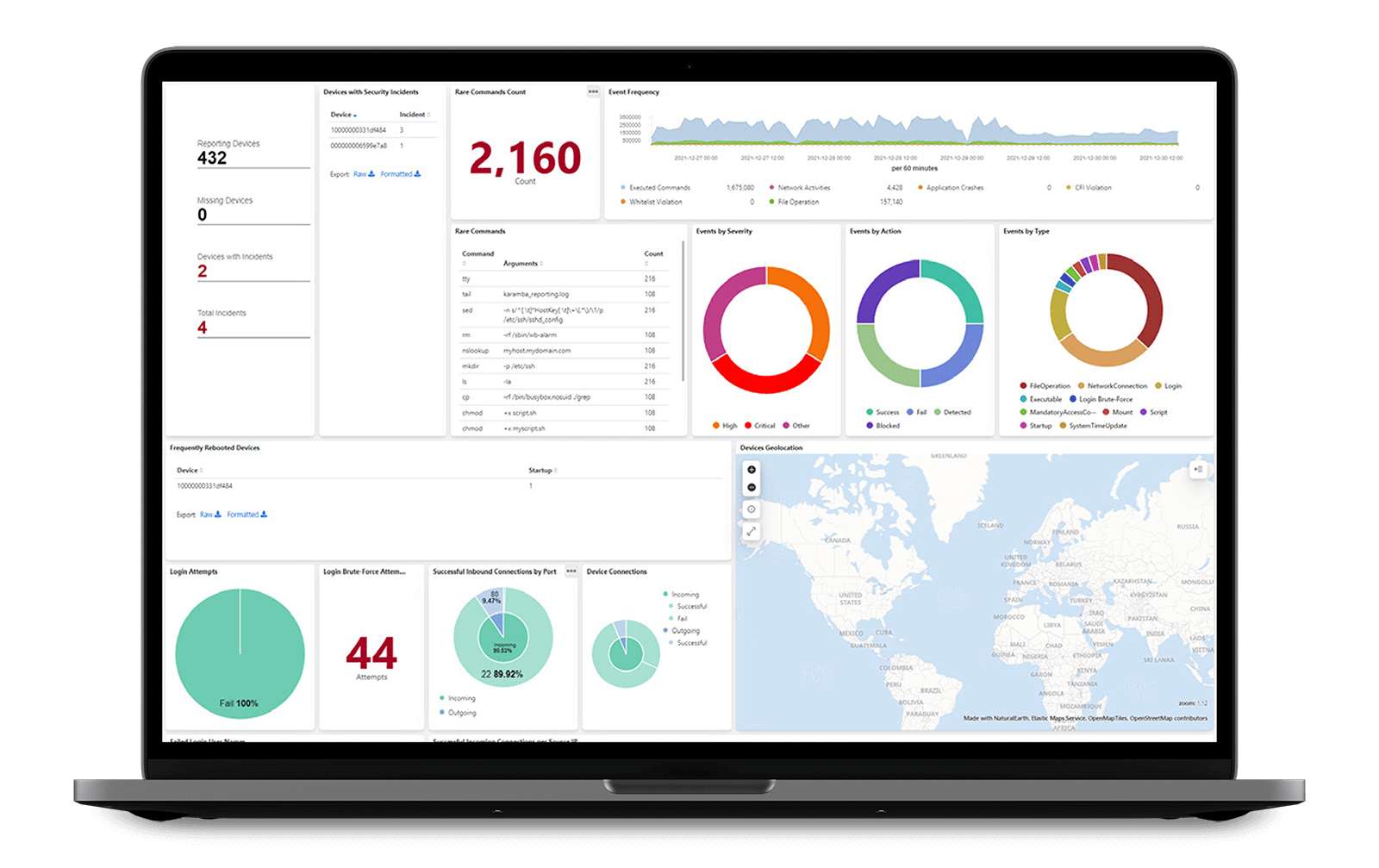
Task: Click device row 10000000331df484 in incidents table
Action: point(383,131)
